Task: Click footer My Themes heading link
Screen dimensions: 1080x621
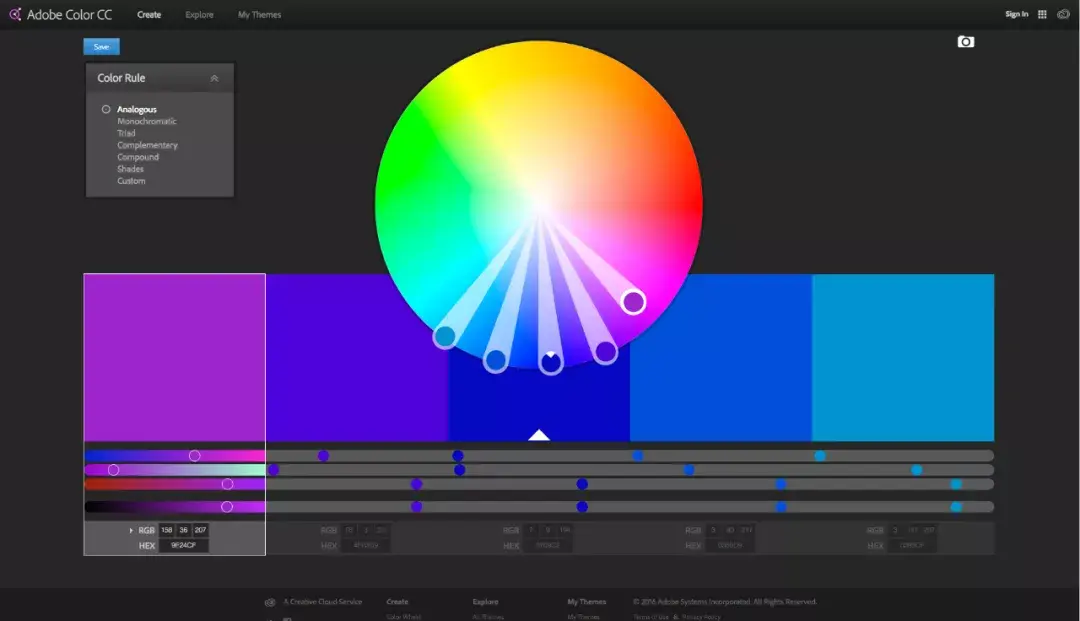Action: pos(587,602)
